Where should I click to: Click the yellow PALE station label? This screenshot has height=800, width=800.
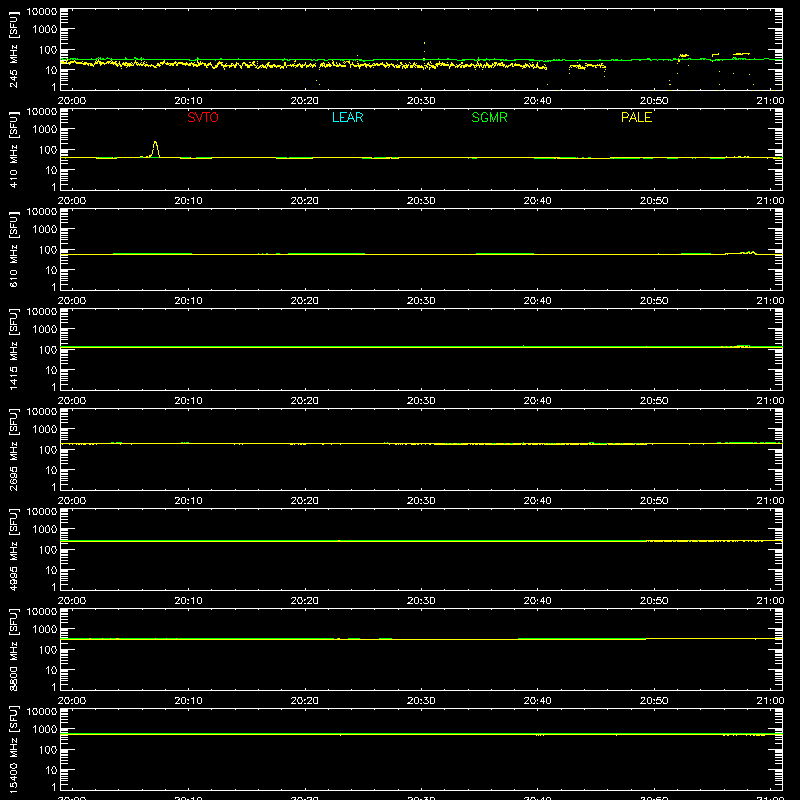636,117
